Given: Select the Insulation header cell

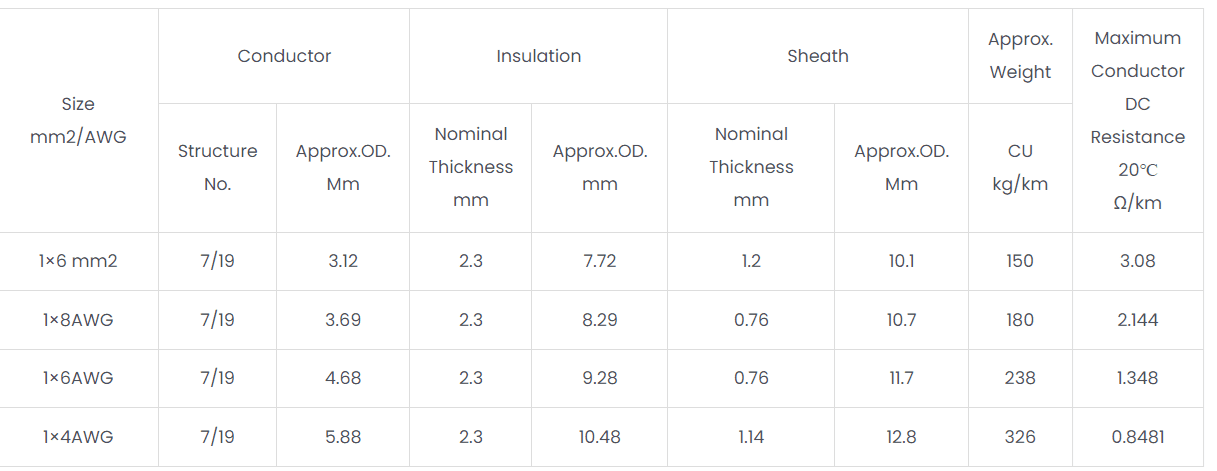Looking at the screenshot, I should coord(538,56).
